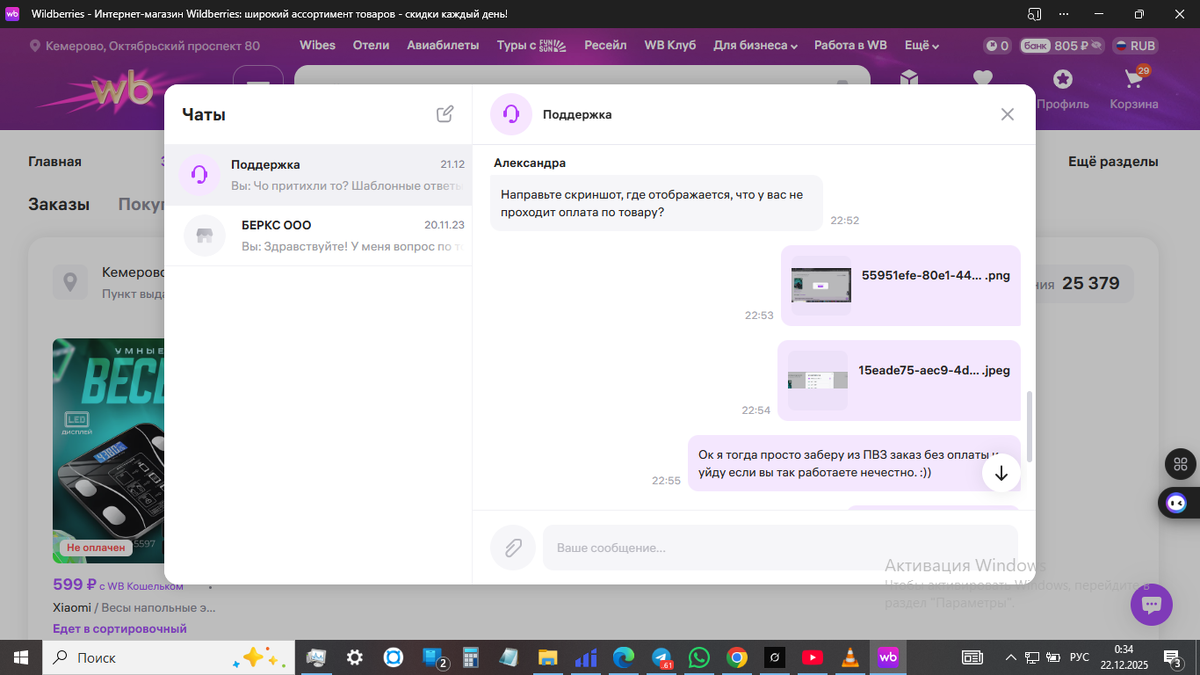Open WhatsApp from the taskbar
The width and height of the screenshot is (1200, 675).
[x=699, y=657]
